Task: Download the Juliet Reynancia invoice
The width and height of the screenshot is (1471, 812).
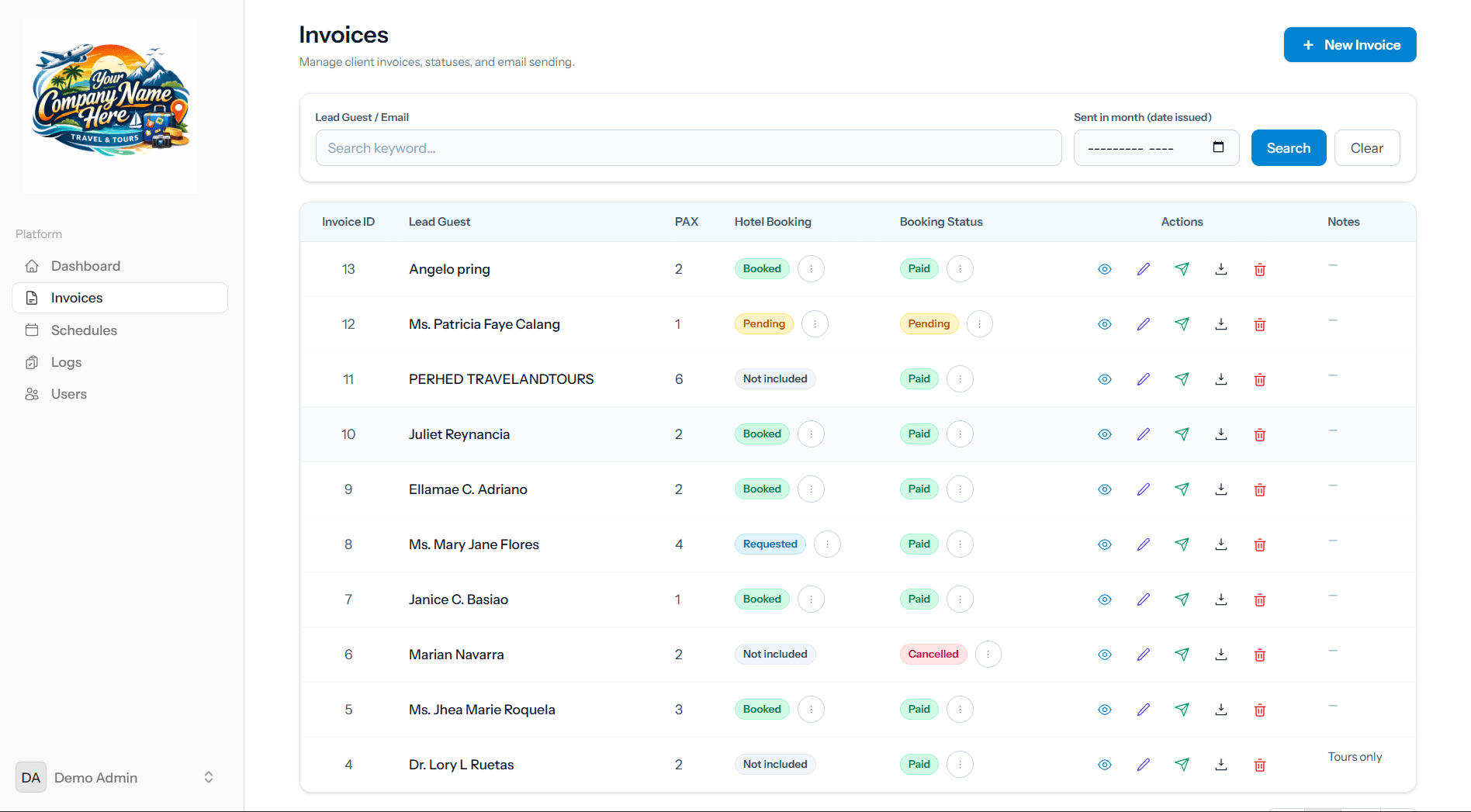Action: pos(1220,434)
